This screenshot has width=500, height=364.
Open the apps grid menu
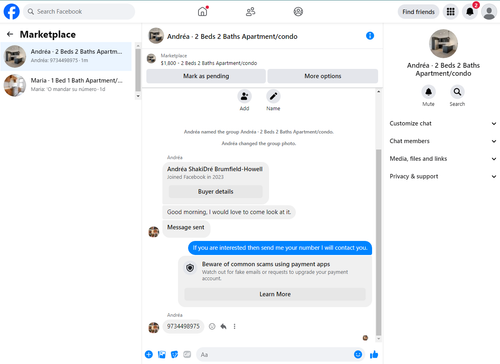click(x=451, y=12)
